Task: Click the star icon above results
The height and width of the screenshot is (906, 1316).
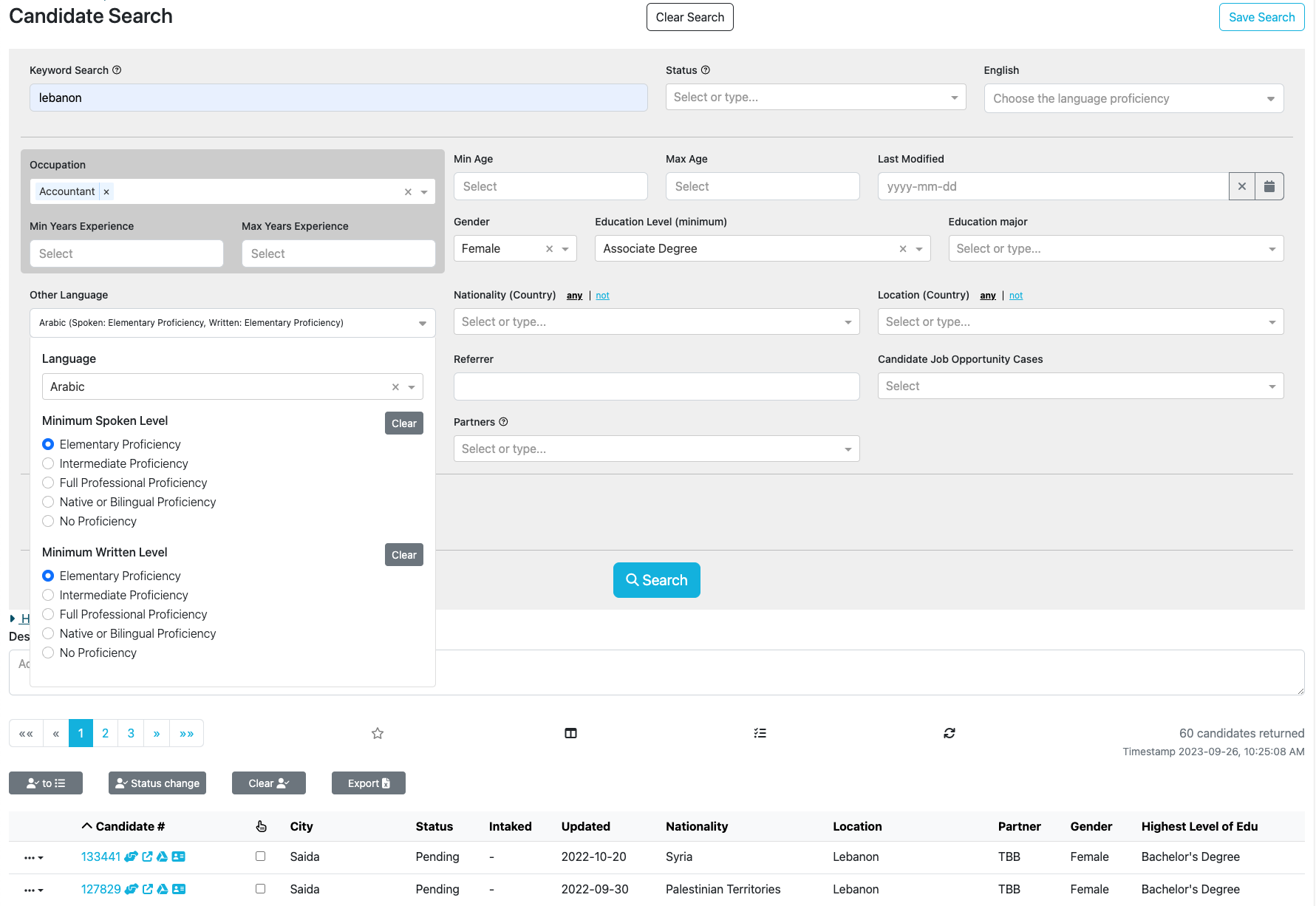Action: tap(378, 733)
